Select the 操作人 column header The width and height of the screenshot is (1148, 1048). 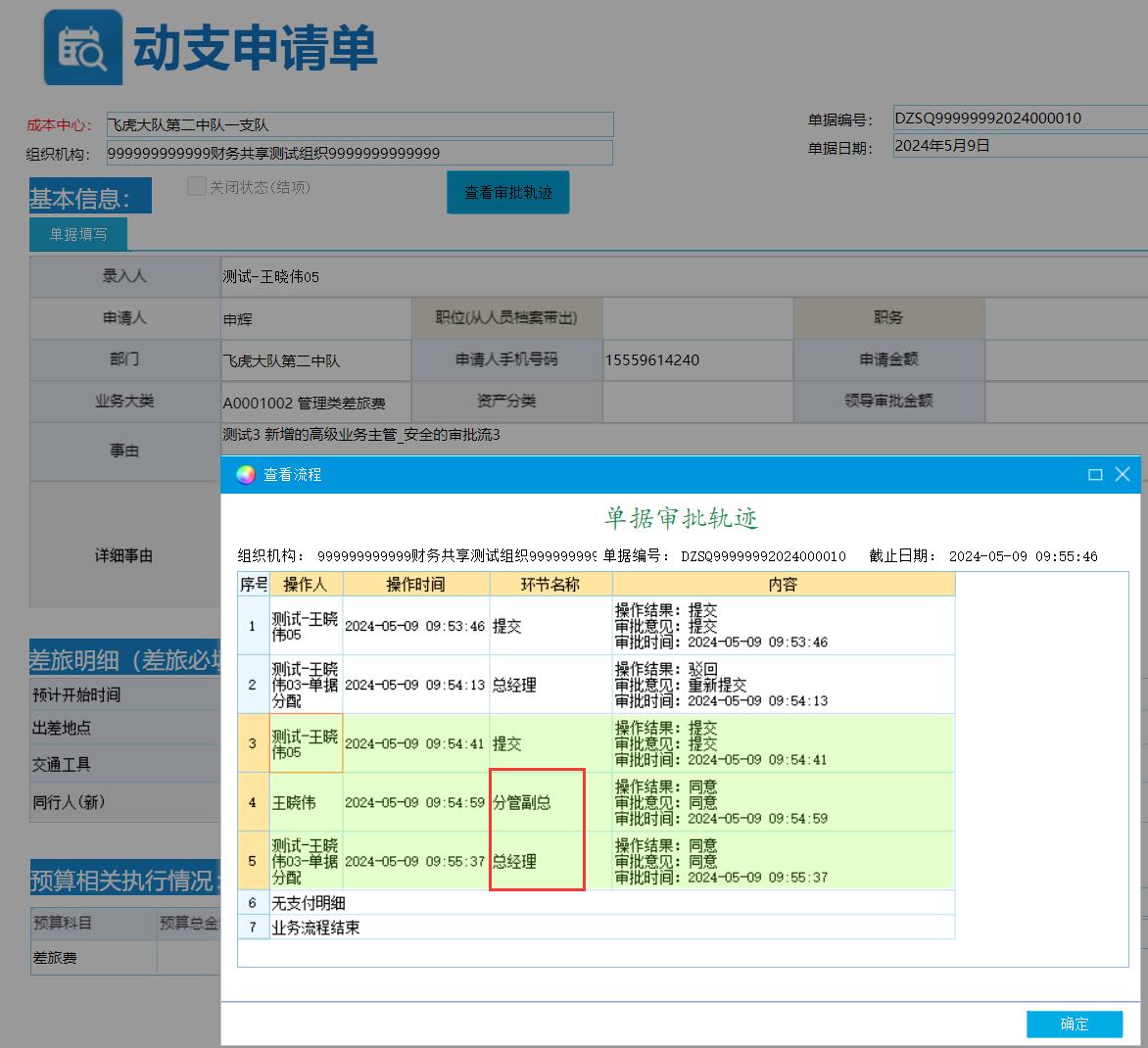pos(306,585)
